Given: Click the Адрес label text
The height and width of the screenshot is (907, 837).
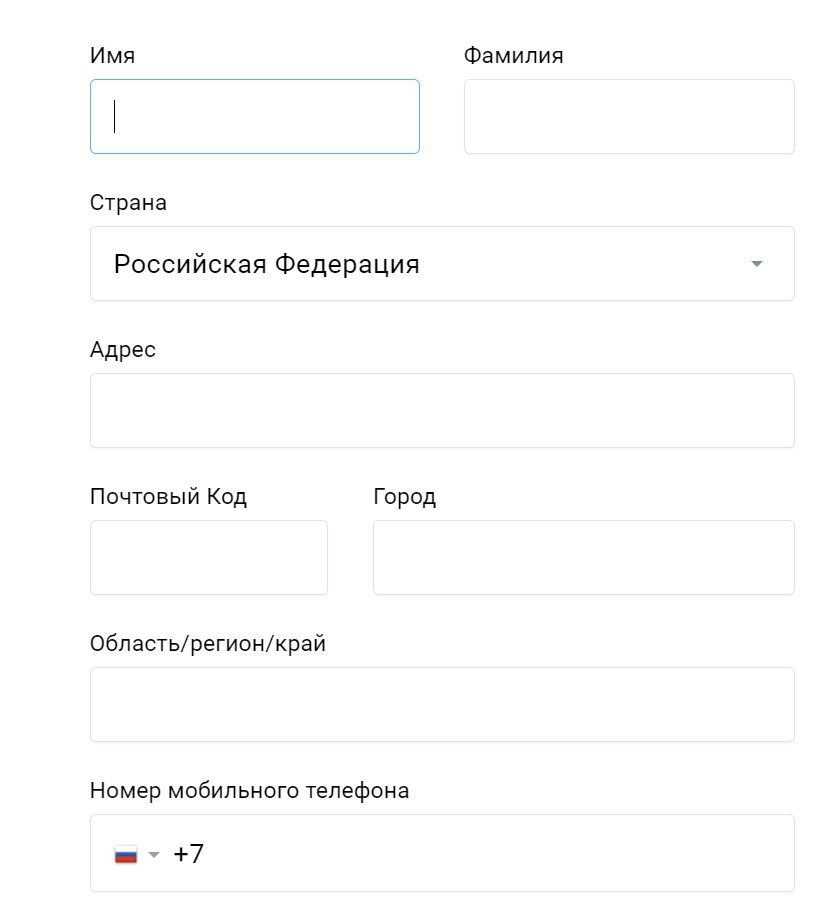Looking at the screenshot, I should click(x=123, y=350).
